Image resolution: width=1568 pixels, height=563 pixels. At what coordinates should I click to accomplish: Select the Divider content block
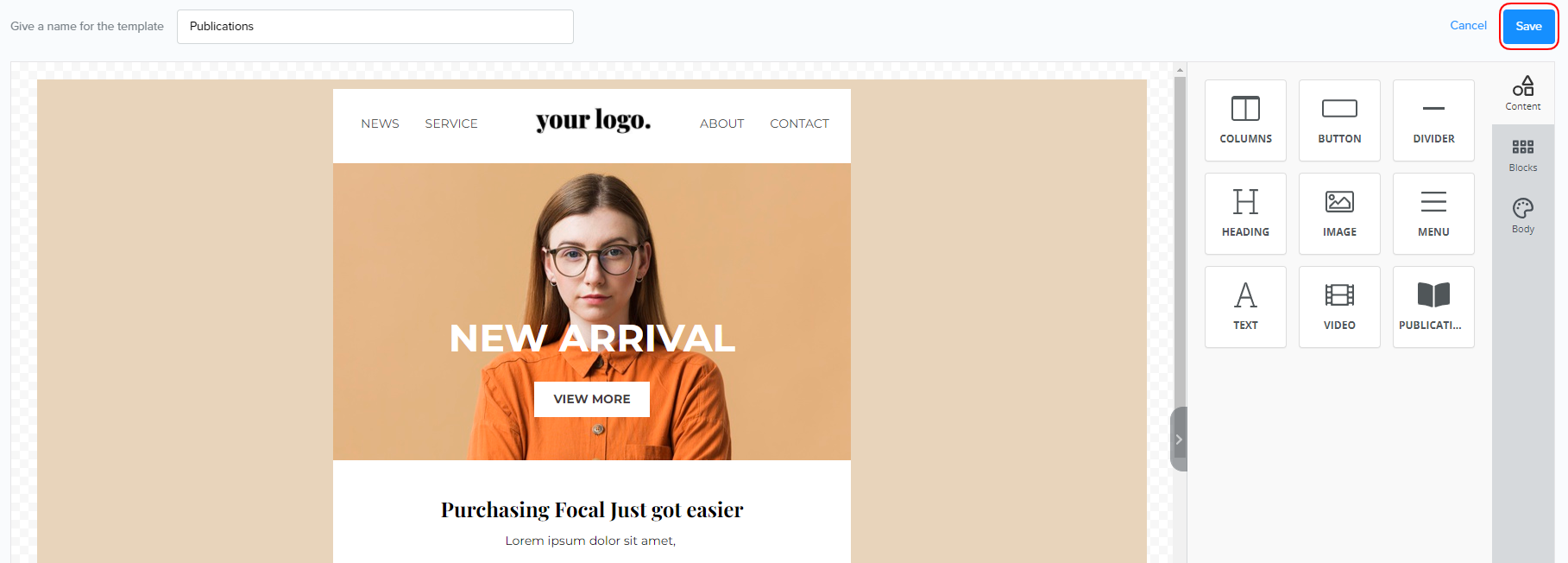[x=1433, y=121]
